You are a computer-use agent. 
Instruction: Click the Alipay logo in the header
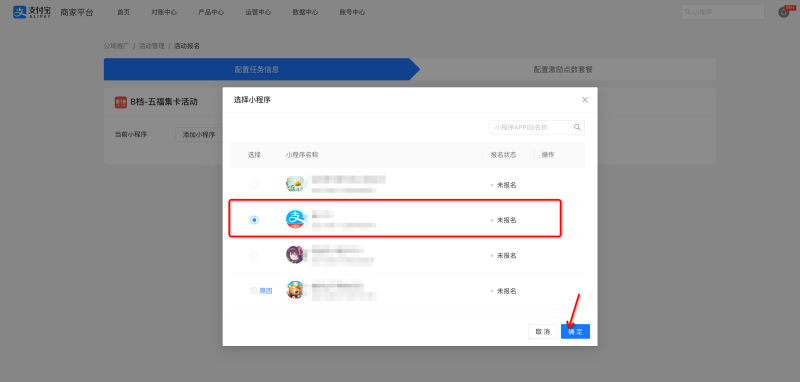point(32,12)
